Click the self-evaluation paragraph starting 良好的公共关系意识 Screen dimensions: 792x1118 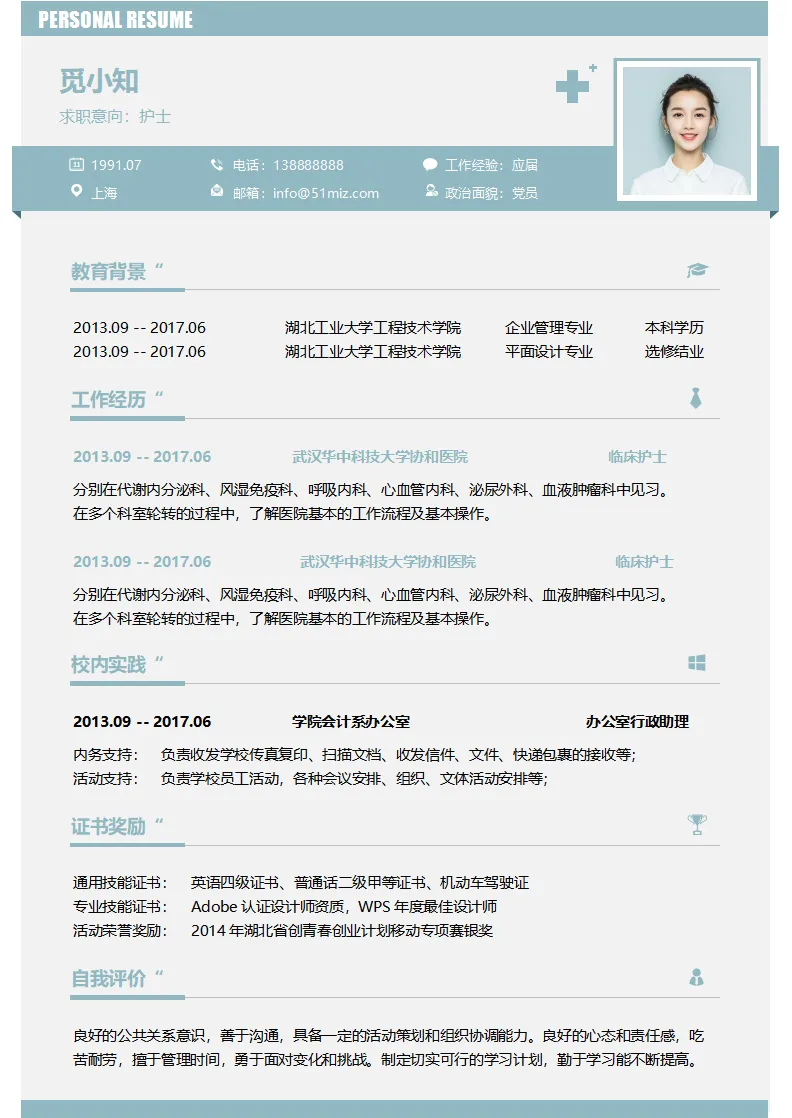(x=389, y=1047)
